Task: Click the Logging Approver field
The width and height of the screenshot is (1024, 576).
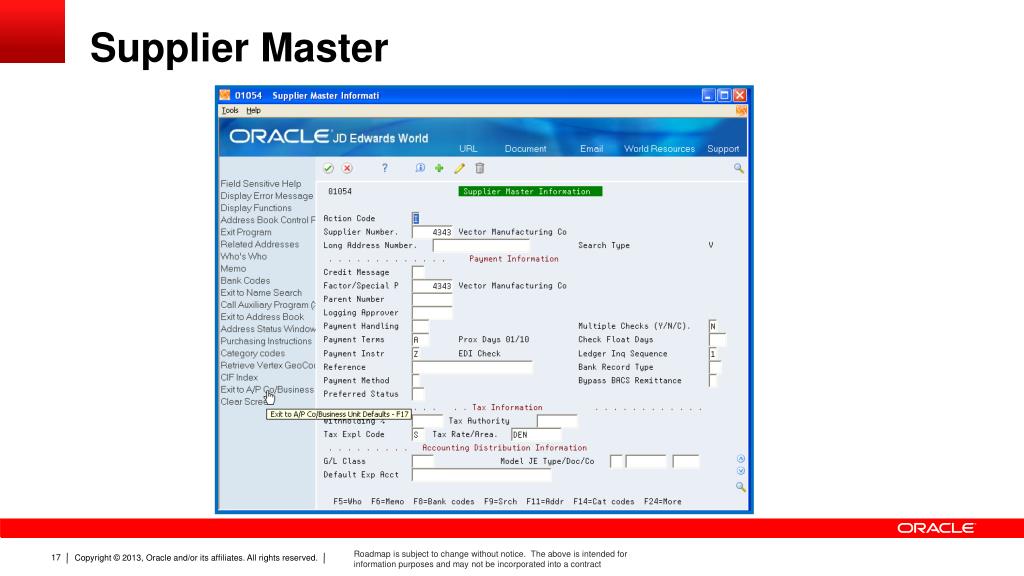Action: click(432, 313)
